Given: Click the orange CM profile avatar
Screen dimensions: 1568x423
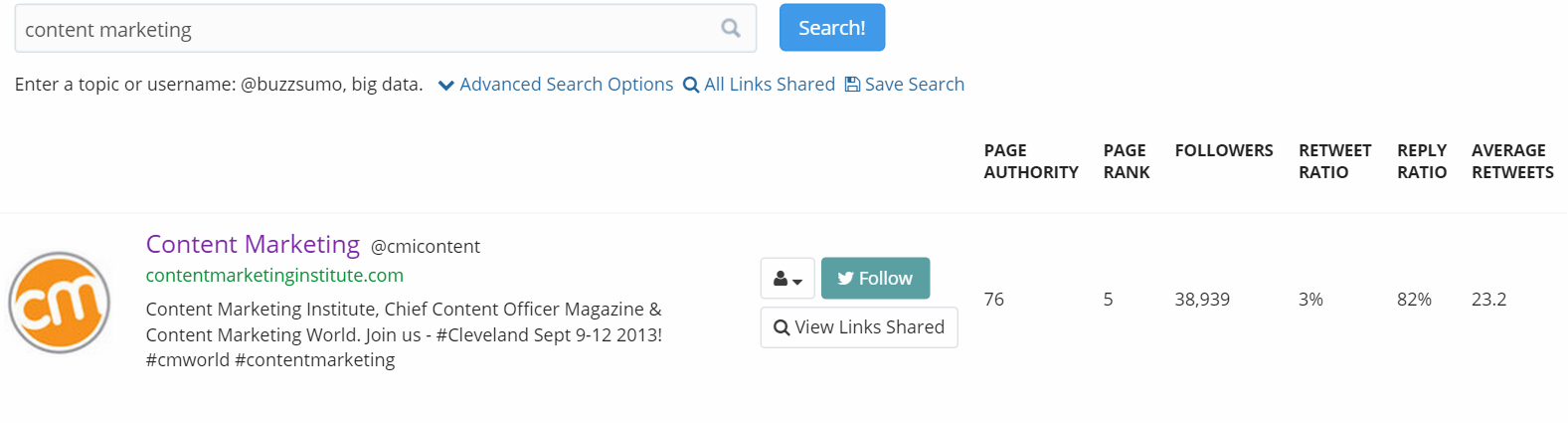Looking at the screenshot, I should coord(60,303).
